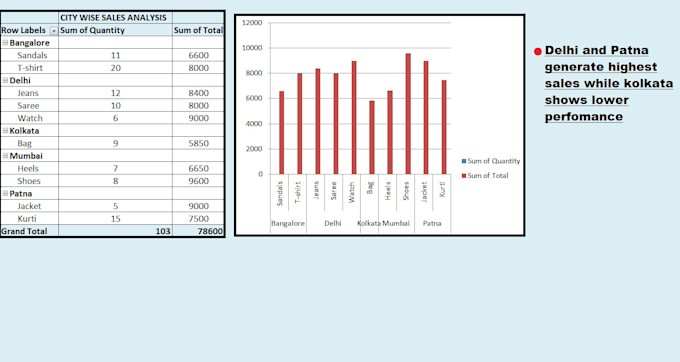Click the Patna axis category label
Viewport: 680px width, 362px height.
432,223
